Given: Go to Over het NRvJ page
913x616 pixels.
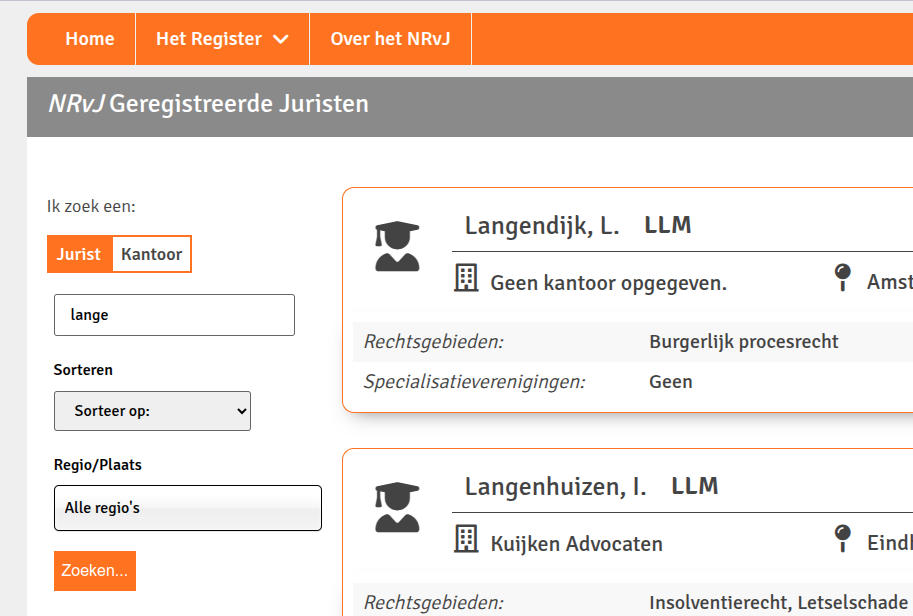Looking at the screenshot, I should coord(390,39).
